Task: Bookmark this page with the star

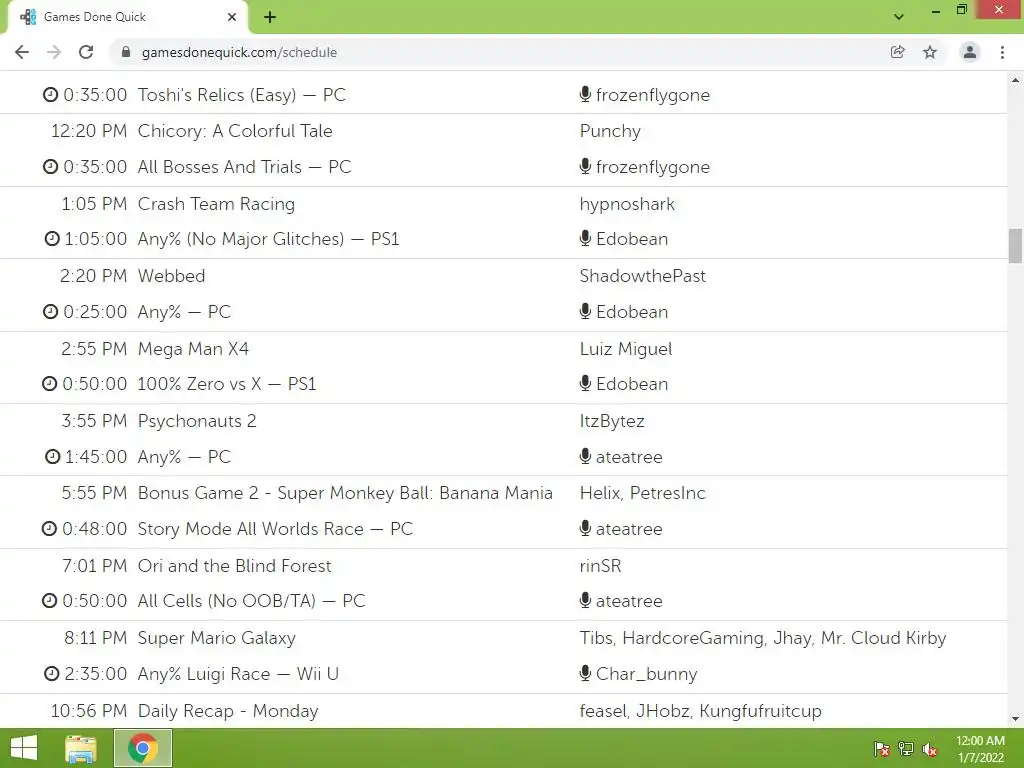Action: [x=930, y=52]
